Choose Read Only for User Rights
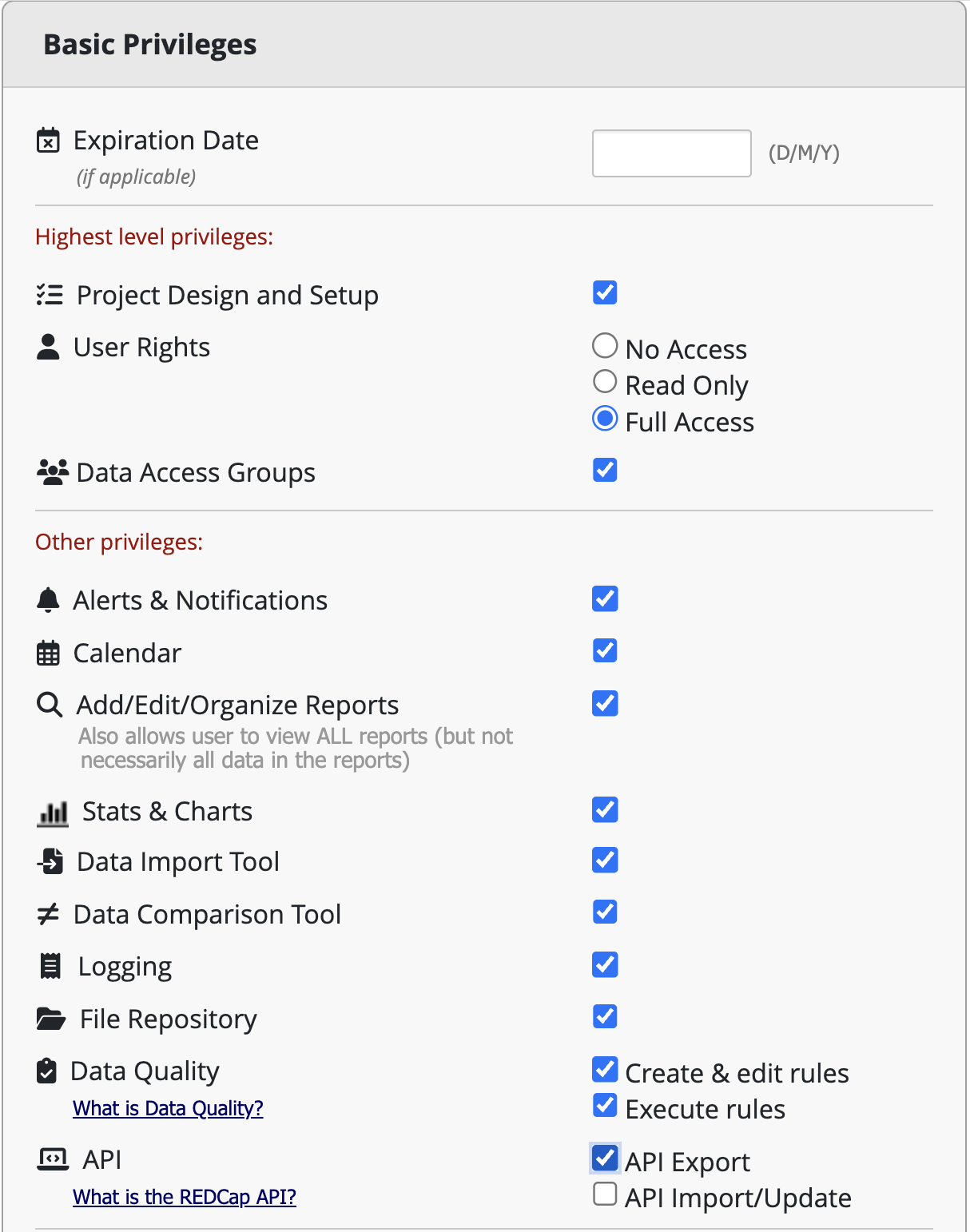Viewport: 970px width, 1232px height. point(605,382)
